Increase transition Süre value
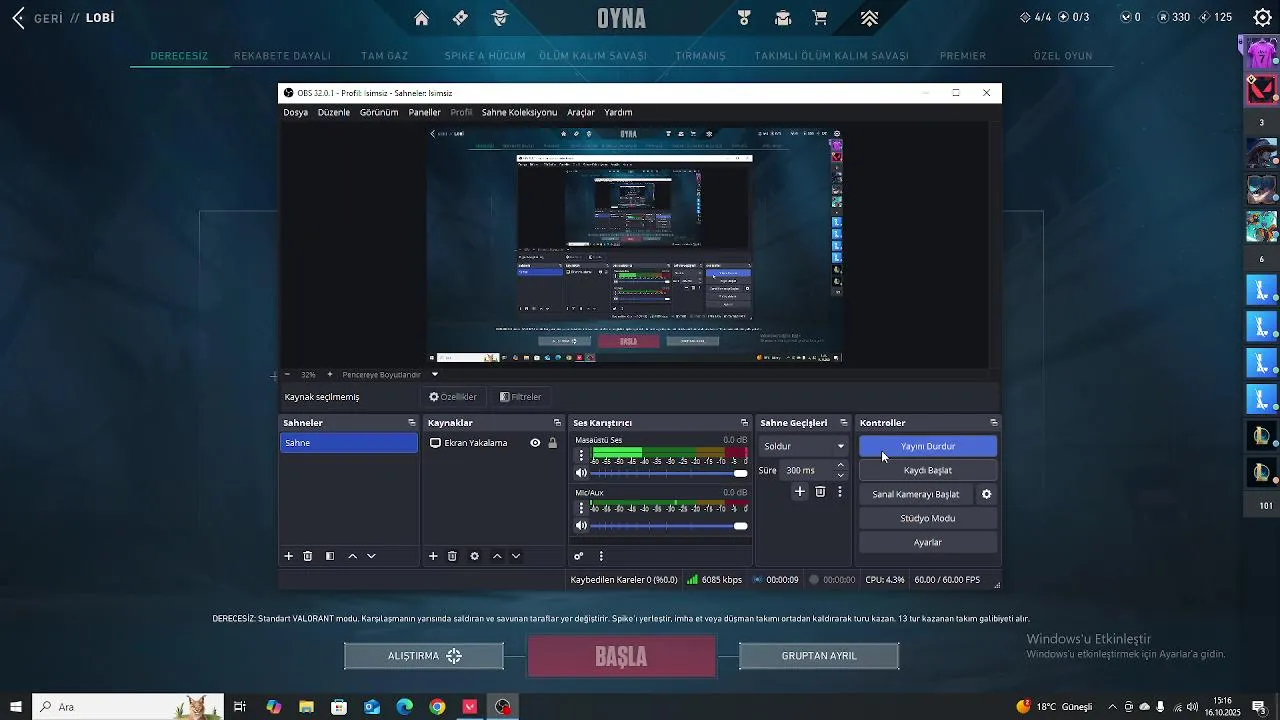Image resolution: width=1280 pixels, height=720 pixels. [840, 465]
